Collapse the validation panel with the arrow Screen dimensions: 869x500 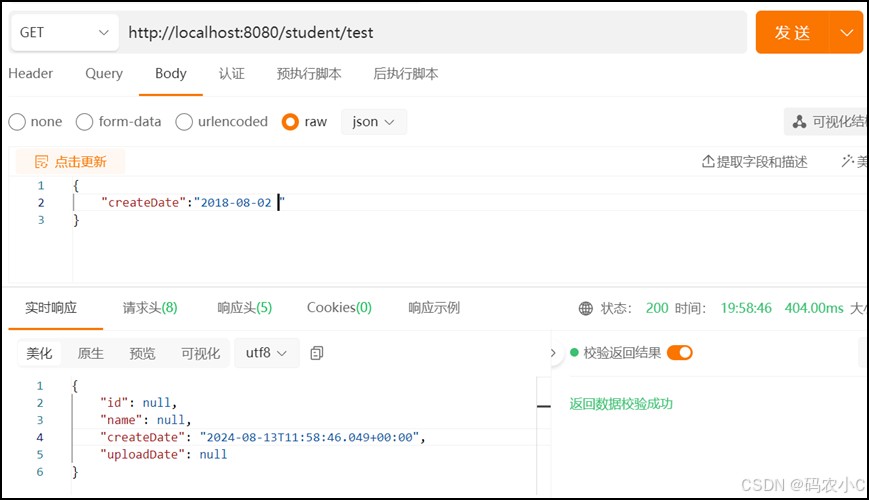(553, 353)
